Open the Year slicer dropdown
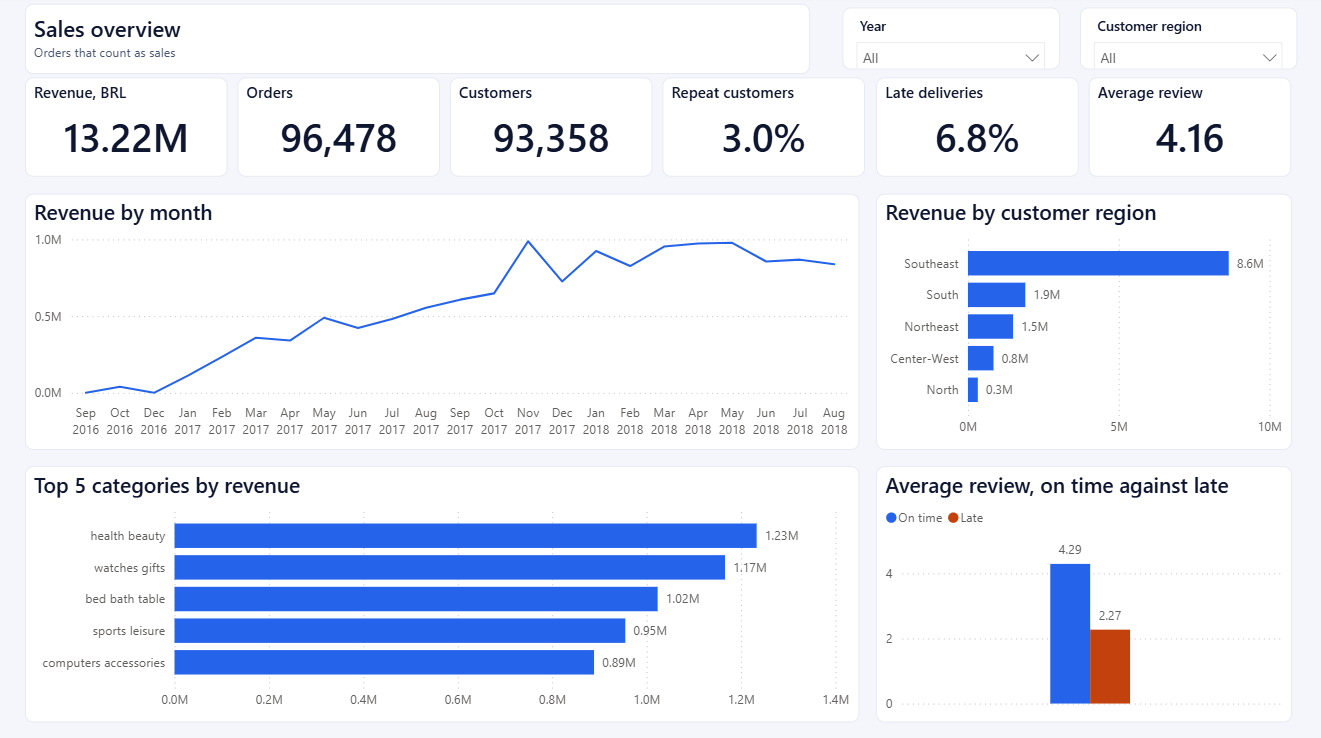This screenshot has width=1321, height=738. coord(950,58)
